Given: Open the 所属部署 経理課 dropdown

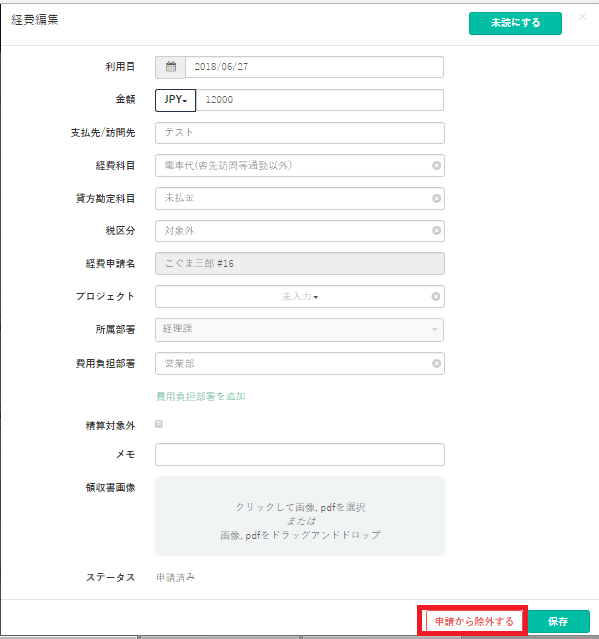Looking at the screenshot, I should (x=300, y=330).
